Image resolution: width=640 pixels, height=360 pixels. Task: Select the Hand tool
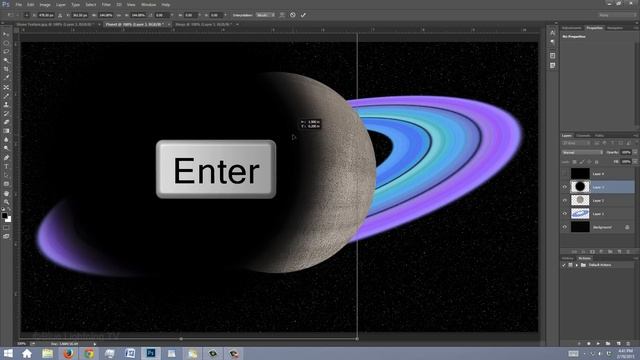6,193
